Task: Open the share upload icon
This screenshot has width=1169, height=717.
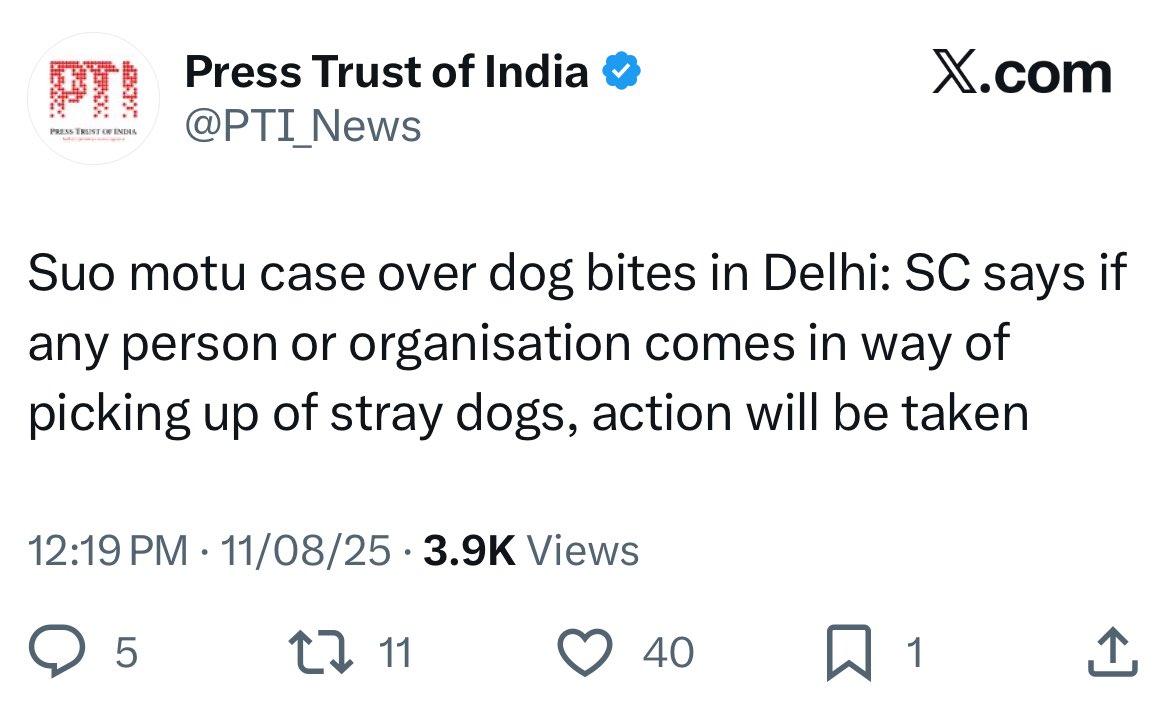Action: [1111, 653]
